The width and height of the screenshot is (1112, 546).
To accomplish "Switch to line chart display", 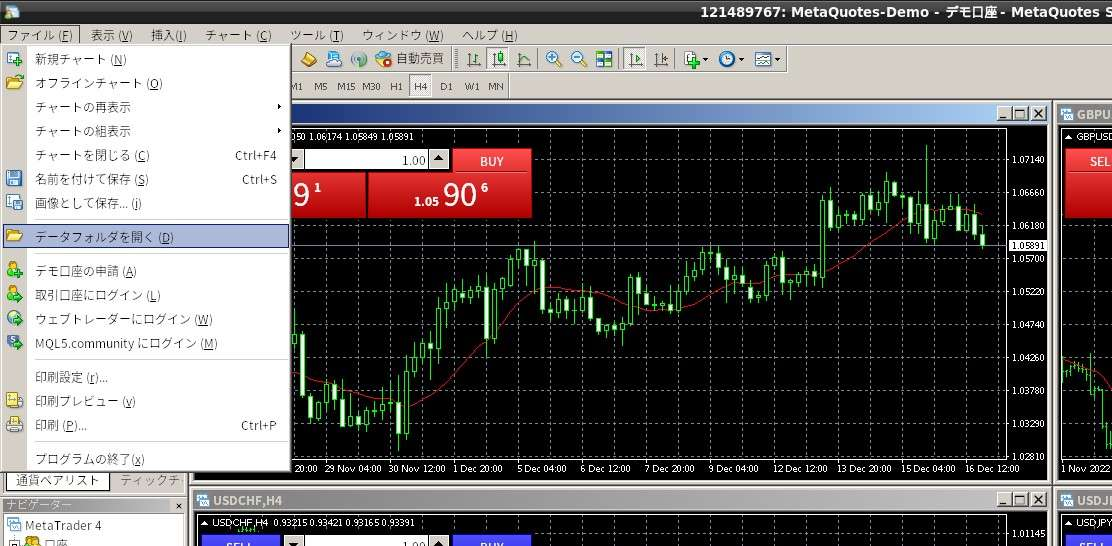I will (524, 60).
